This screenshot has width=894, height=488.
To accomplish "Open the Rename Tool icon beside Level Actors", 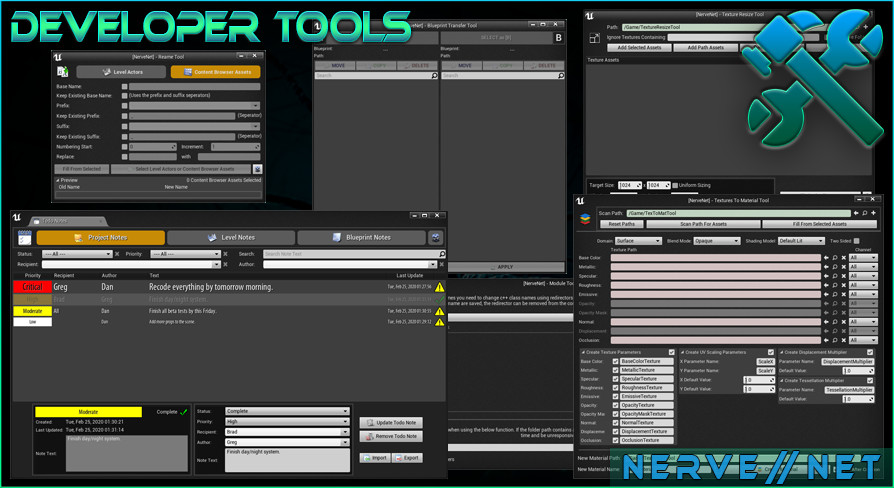I will (x=63, y=72).
